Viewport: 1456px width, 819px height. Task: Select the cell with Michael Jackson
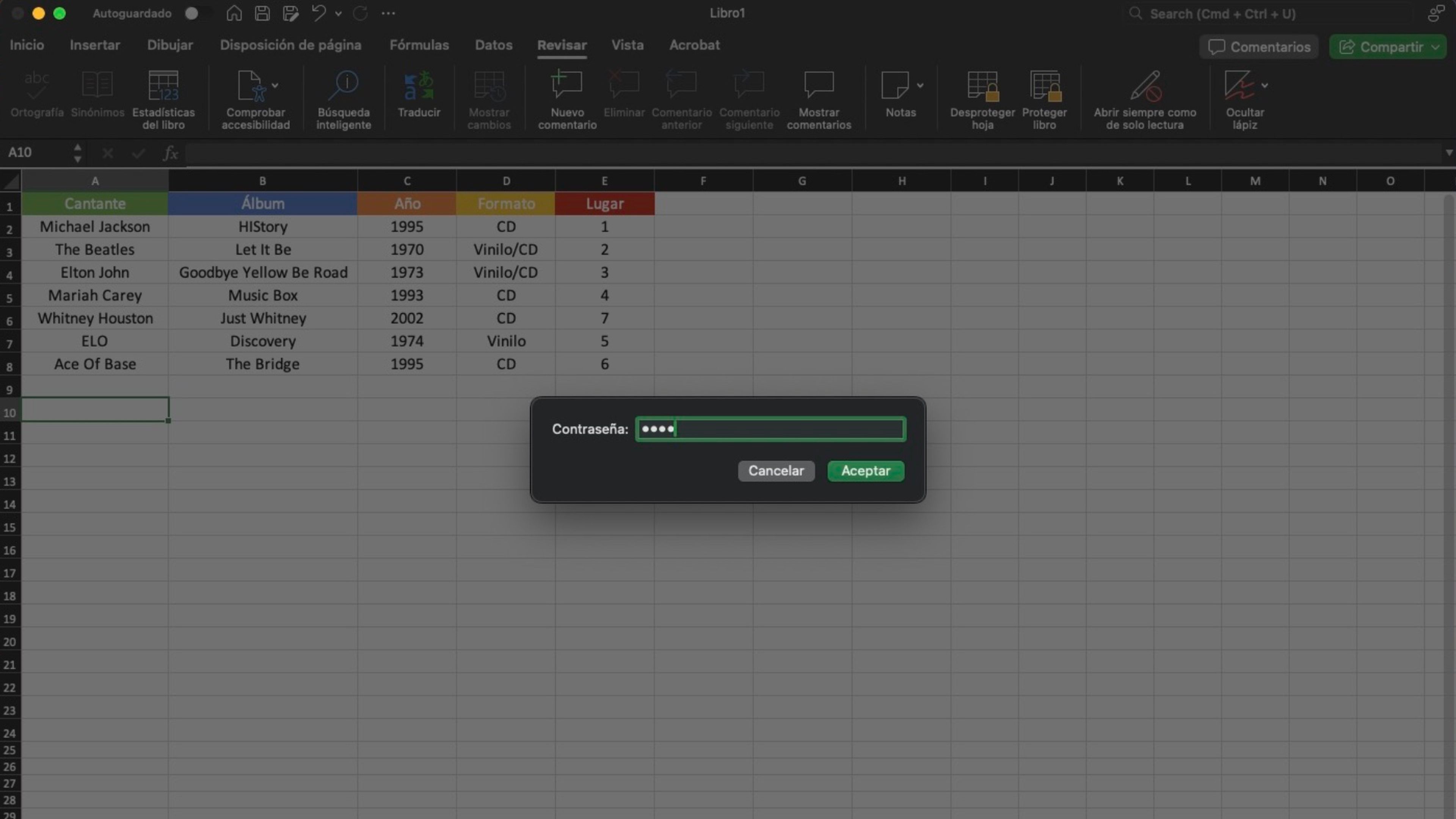pos(95,227)
